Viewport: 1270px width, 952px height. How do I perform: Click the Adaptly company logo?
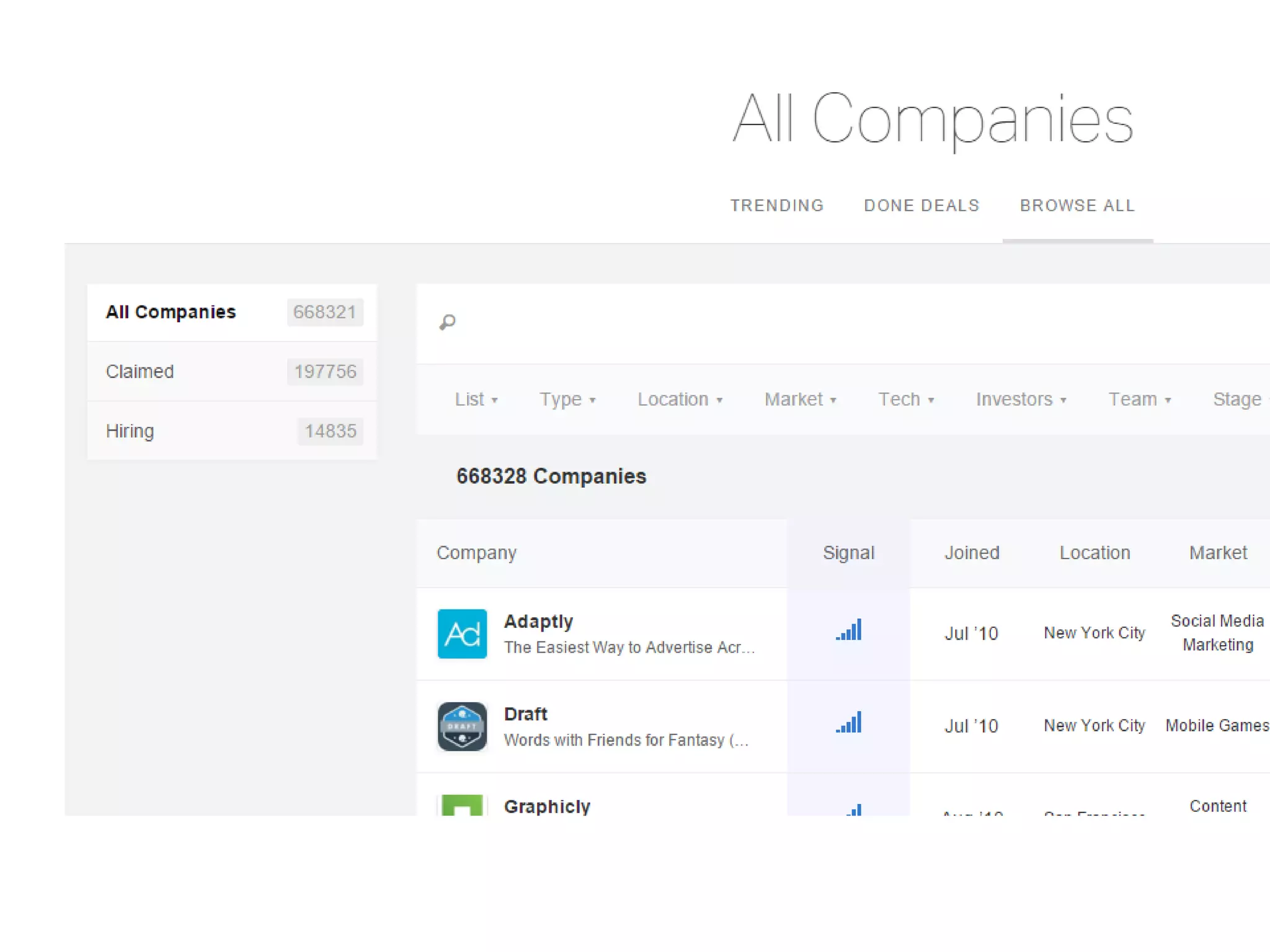click(462, 633)
